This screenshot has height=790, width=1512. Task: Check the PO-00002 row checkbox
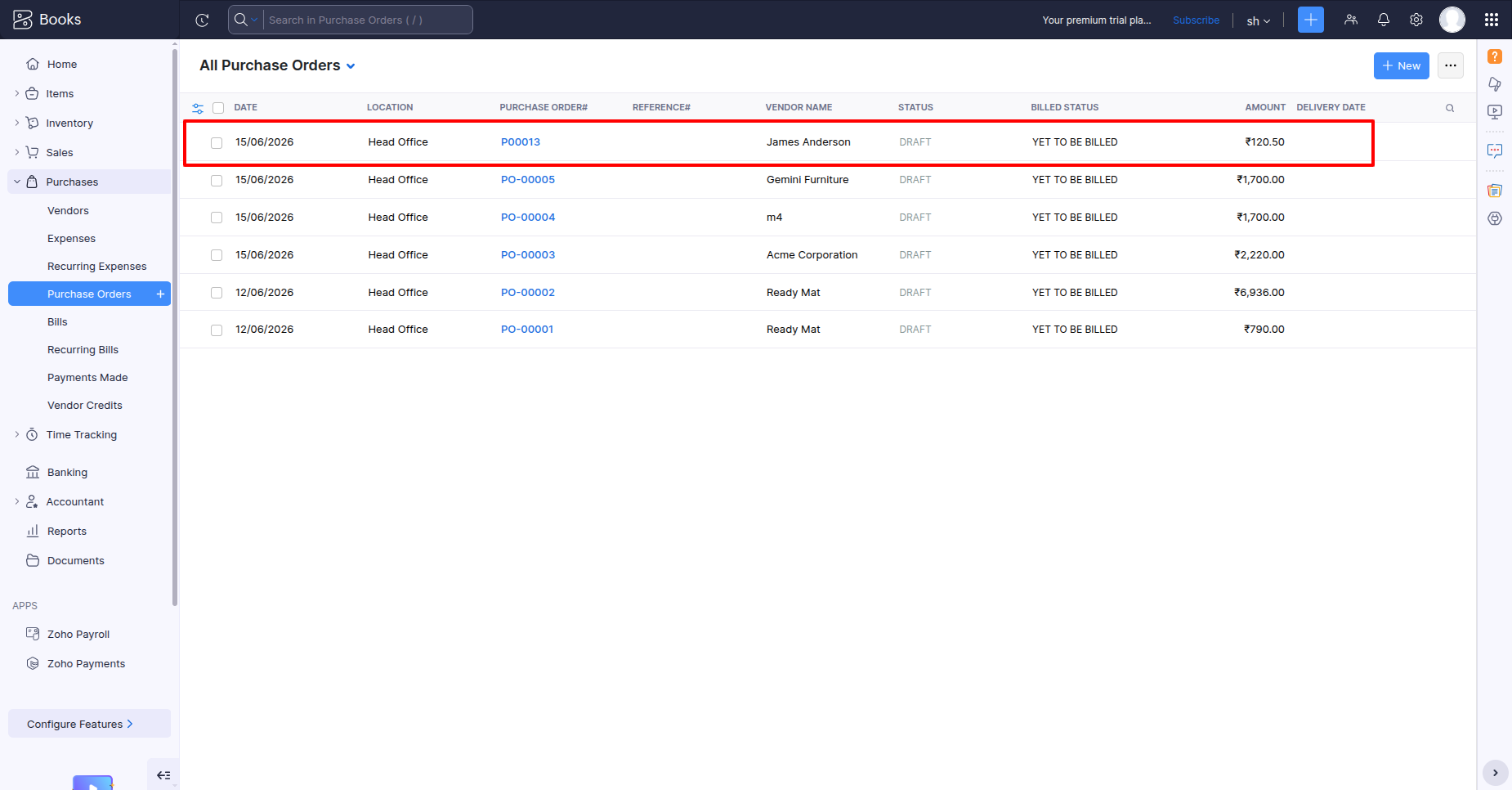click(217, 293)
